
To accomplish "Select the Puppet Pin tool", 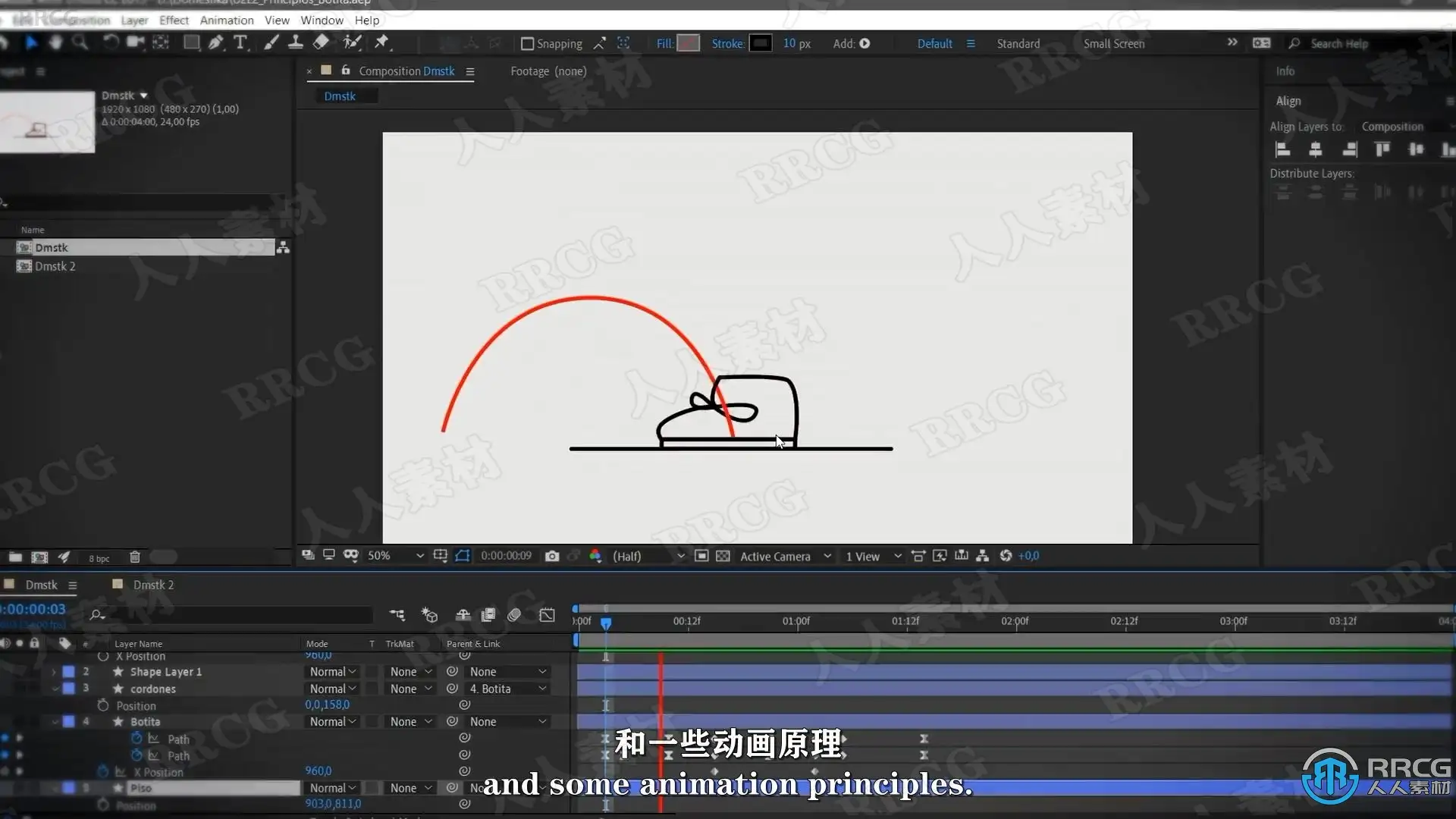I will pyautogui.click(x=381, y=42).
